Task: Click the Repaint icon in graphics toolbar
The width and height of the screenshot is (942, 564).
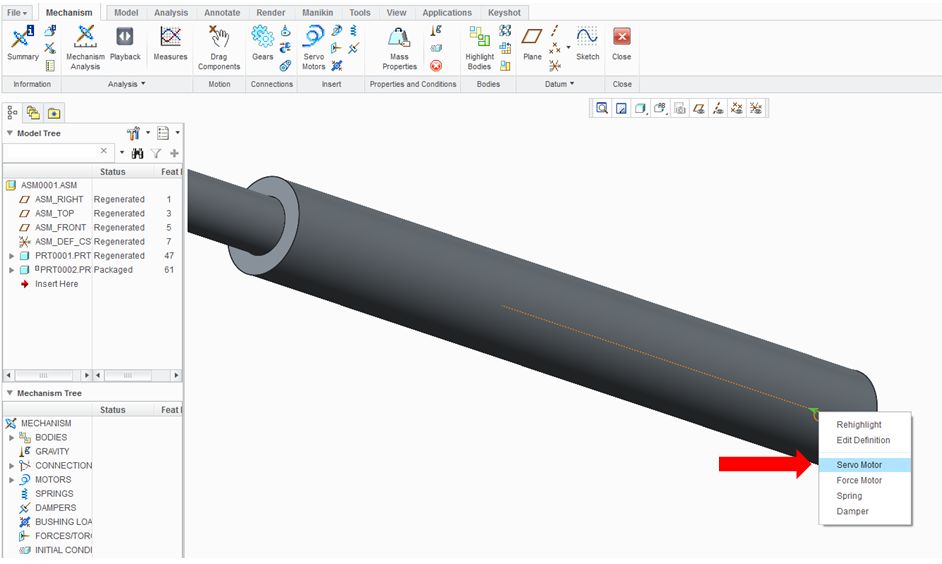Action: pyautogui.click(x=621, y=109)
